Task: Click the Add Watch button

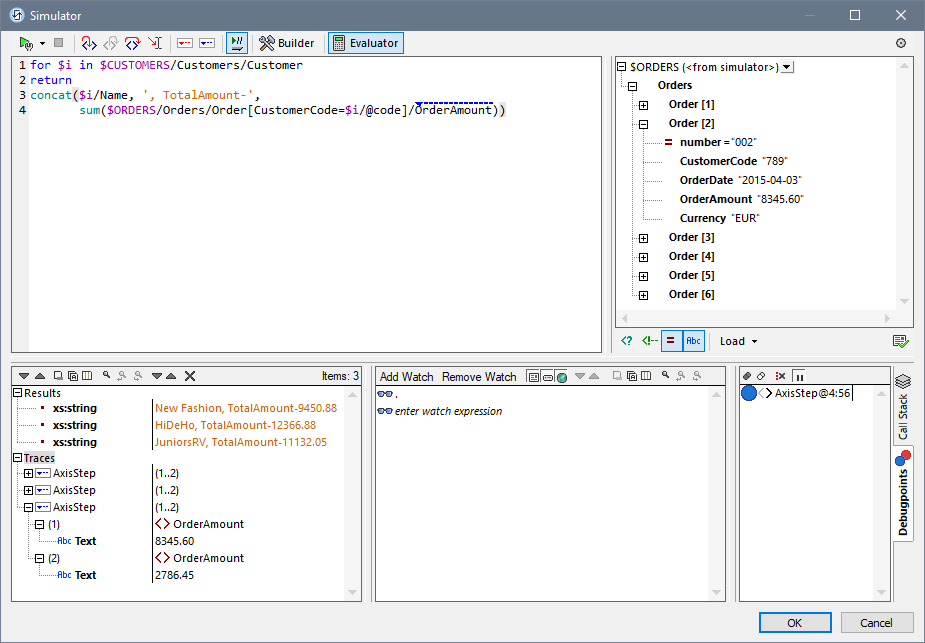Action: click(x=406, y=377)
